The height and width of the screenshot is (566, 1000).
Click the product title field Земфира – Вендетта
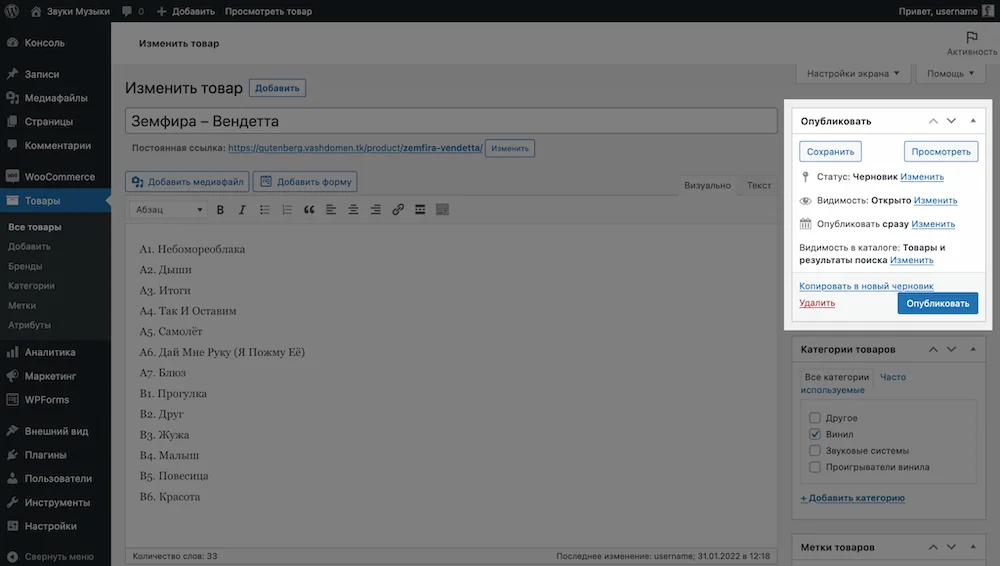pyautogui.click(x=451, y=121)
